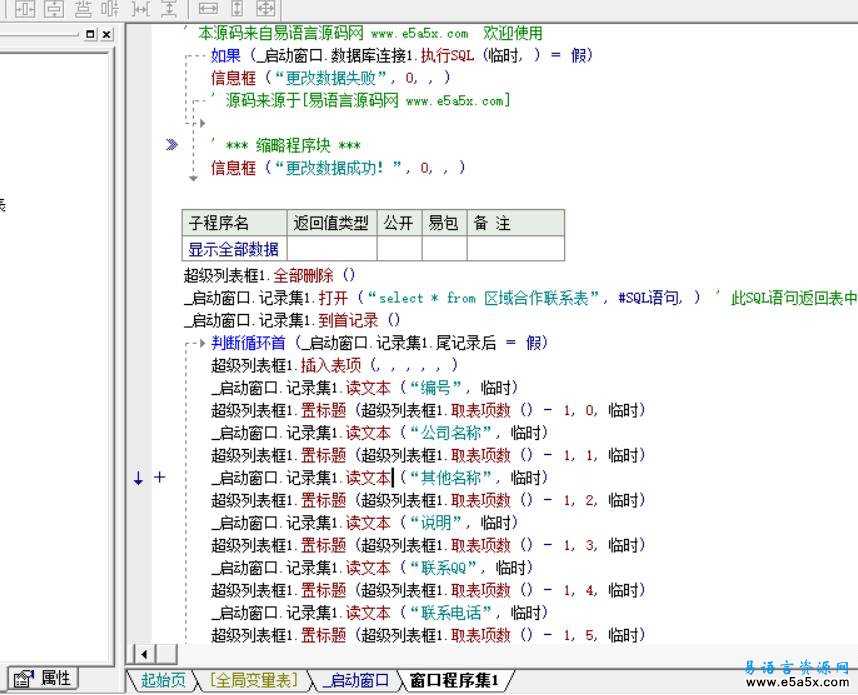
Task: Click the 读文本 (“其他名称”, 临时) line
Action: [380, 478]
